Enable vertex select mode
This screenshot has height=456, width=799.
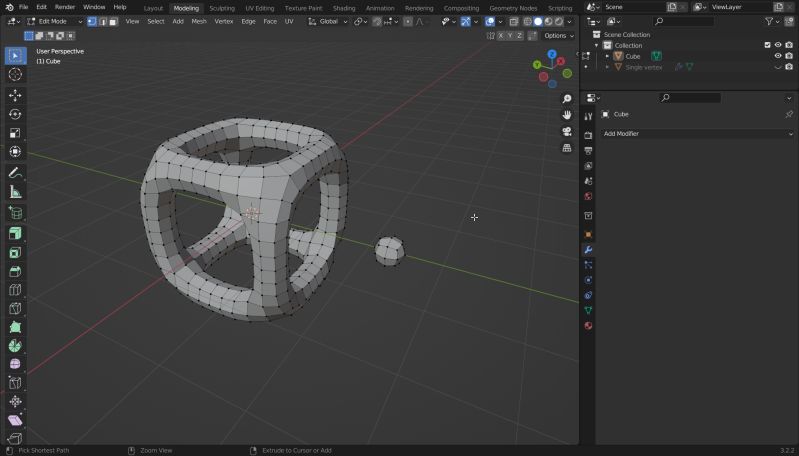pos(92,21)
